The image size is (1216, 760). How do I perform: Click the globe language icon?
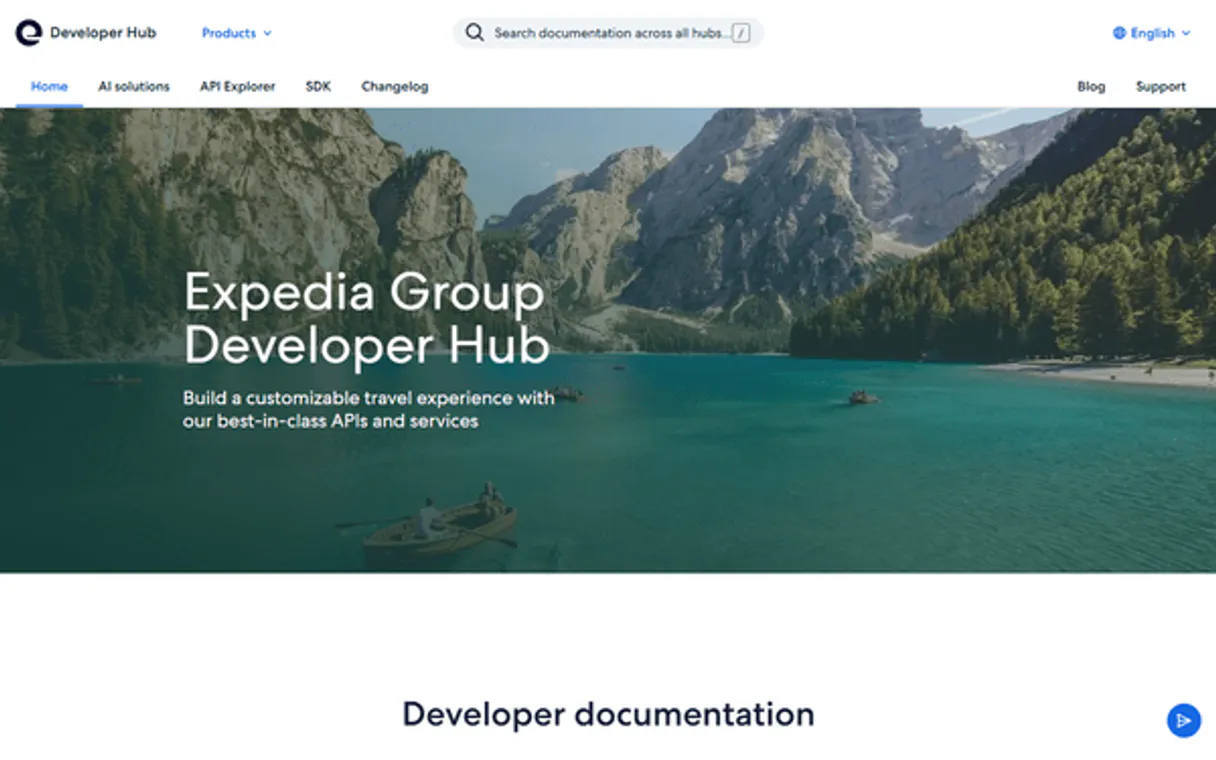tap(1119, 32)
